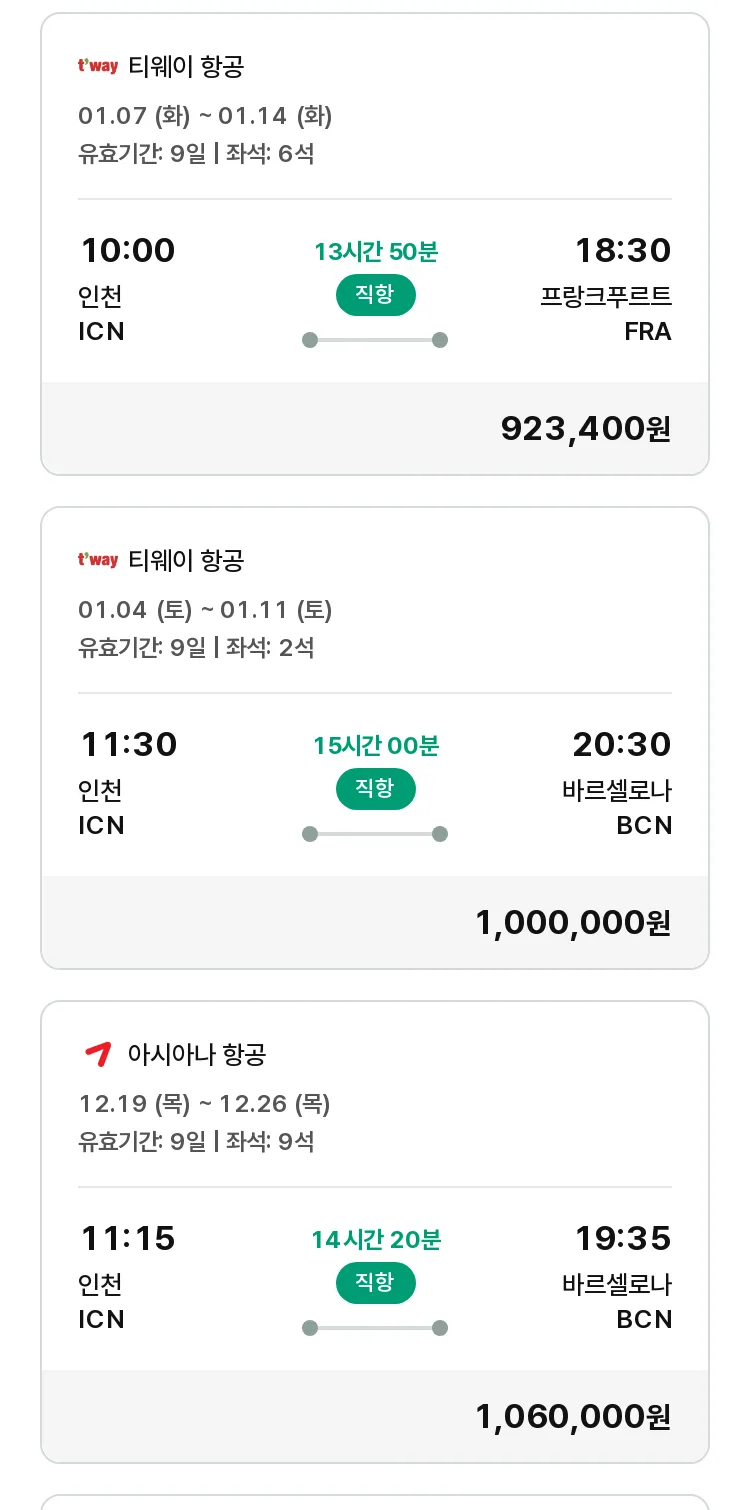The height and width of the screenshot is (1510, 750).
Task: Select the 1,060,000원 fare
Action: pos(572,1416)
